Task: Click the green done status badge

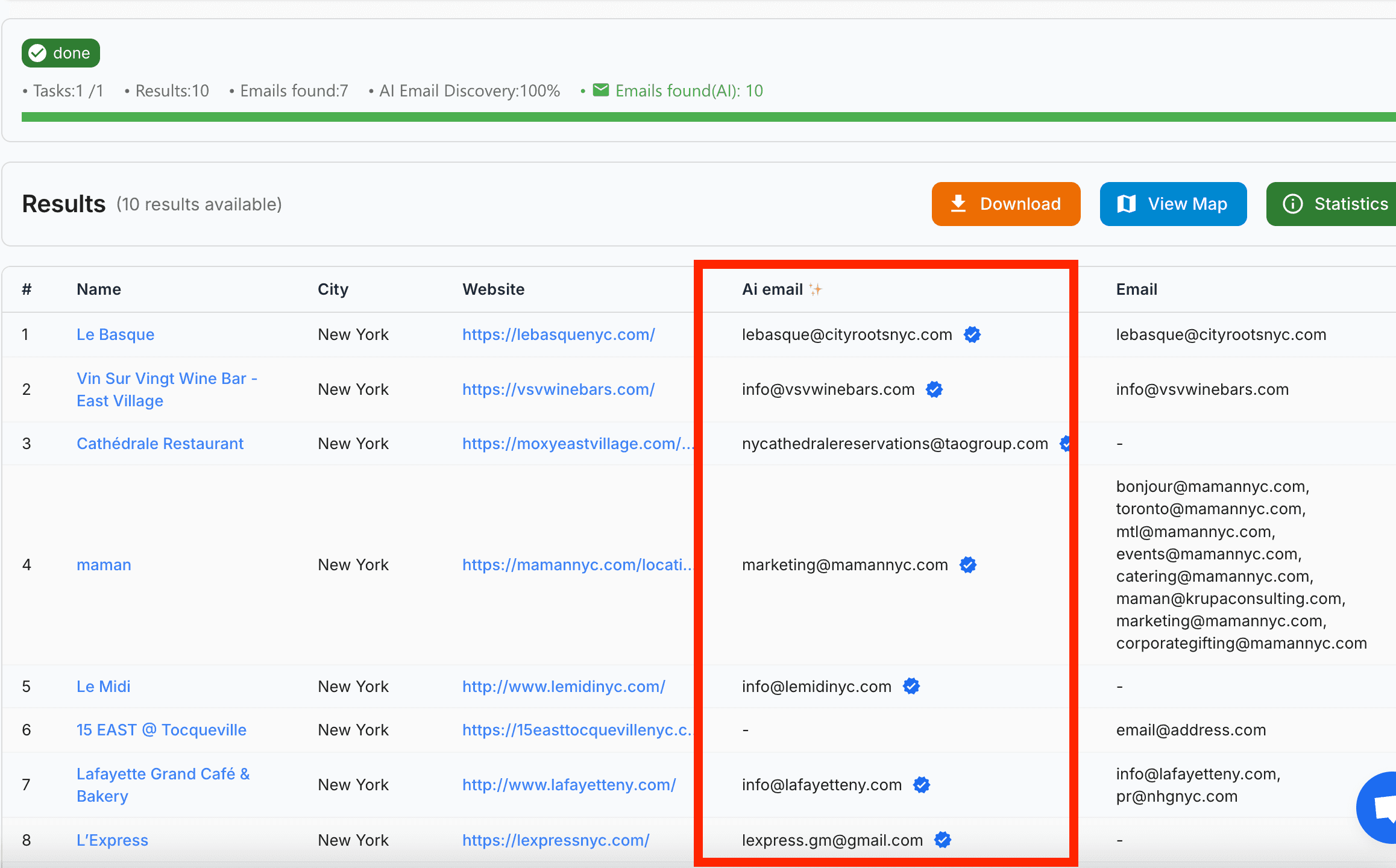Action: point(61,53)
